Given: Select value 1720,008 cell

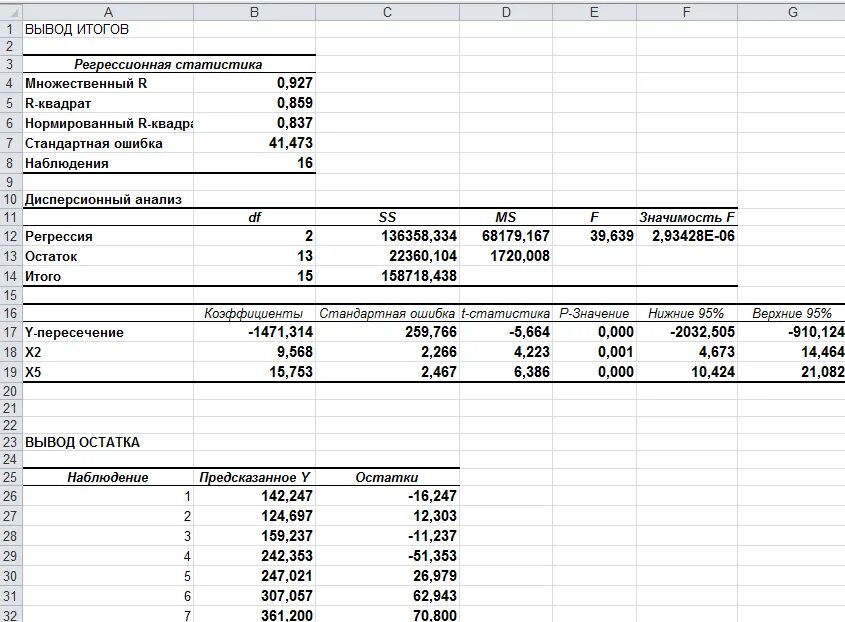Looking at the screenshot, I should pos(506,256).
